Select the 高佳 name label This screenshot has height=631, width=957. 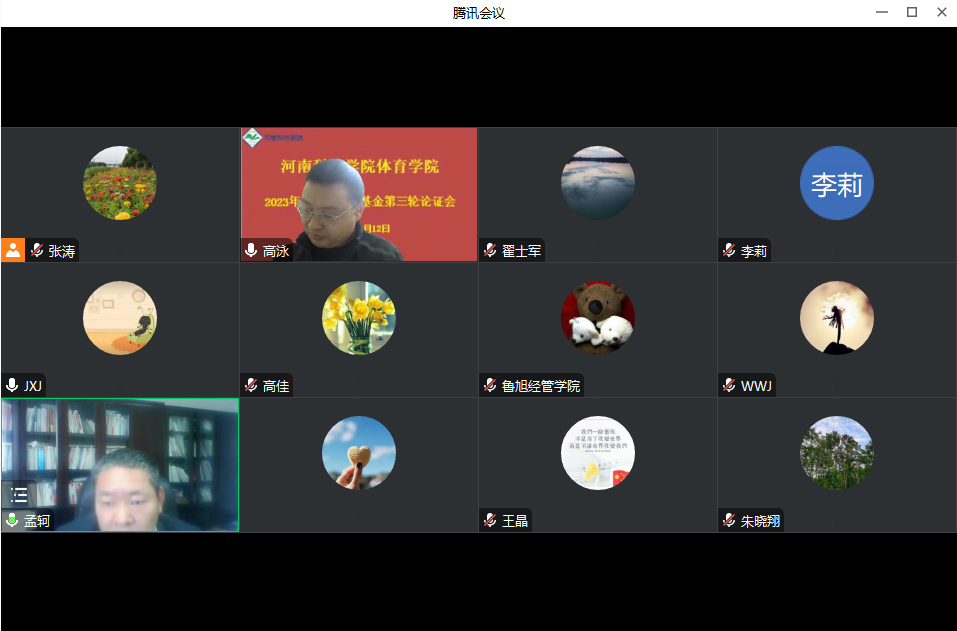[x=276, y=386]
